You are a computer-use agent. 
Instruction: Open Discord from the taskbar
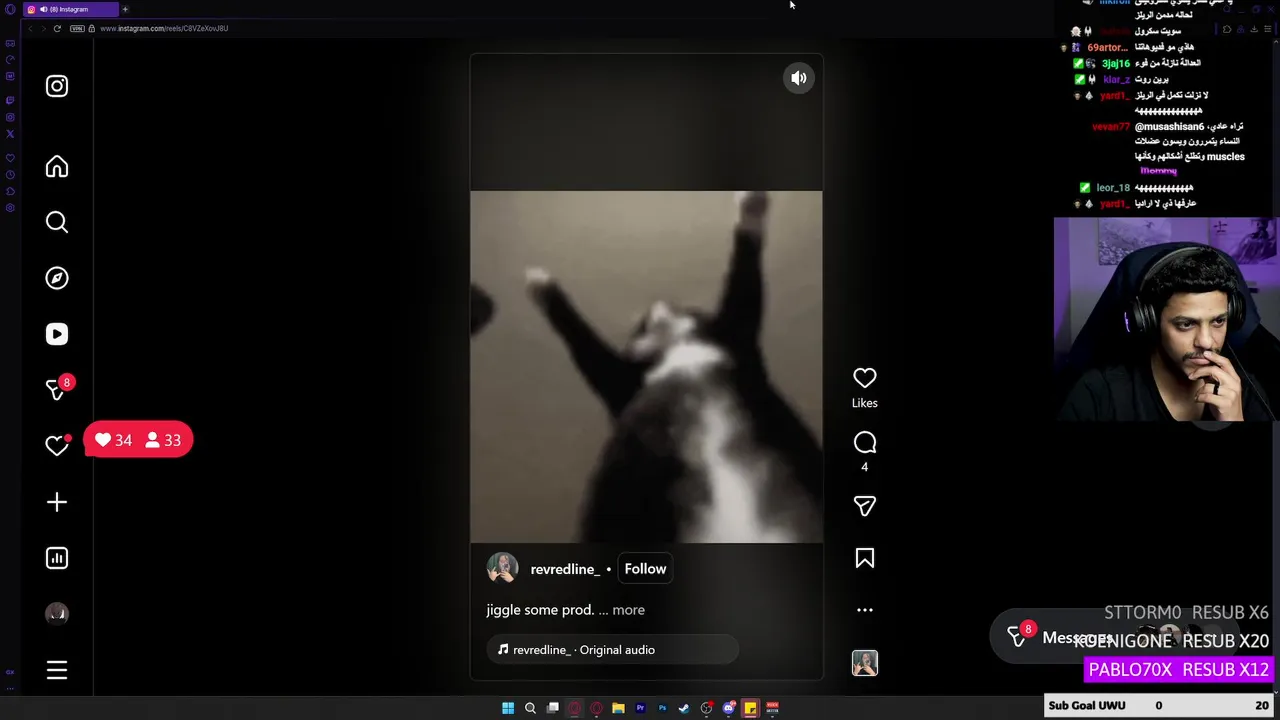point(729,708)
